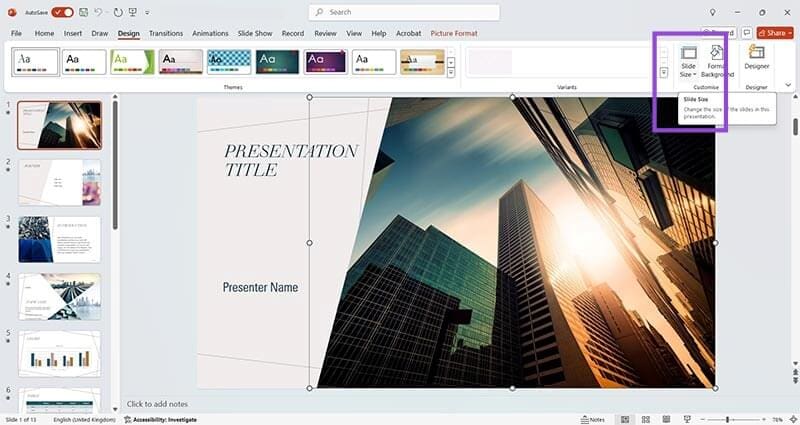Apply the first selected Office theme

click(x=36, y=62)
